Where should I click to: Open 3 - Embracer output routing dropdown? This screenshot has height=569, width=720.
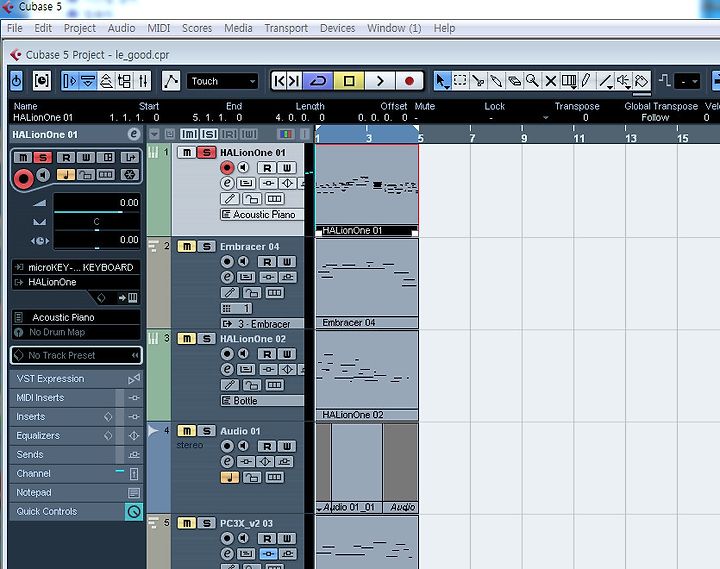[x=262, y=324]
